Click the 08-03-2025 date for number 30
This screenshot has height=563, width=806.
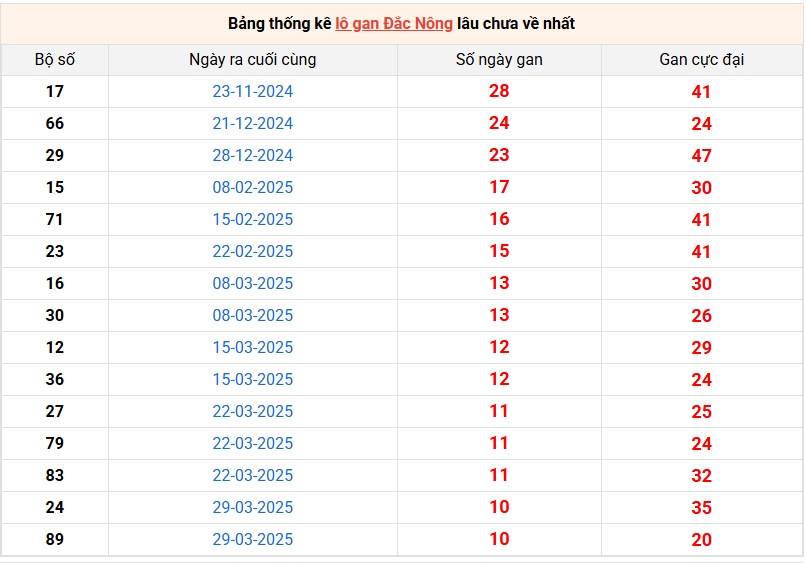click(252, 315)
